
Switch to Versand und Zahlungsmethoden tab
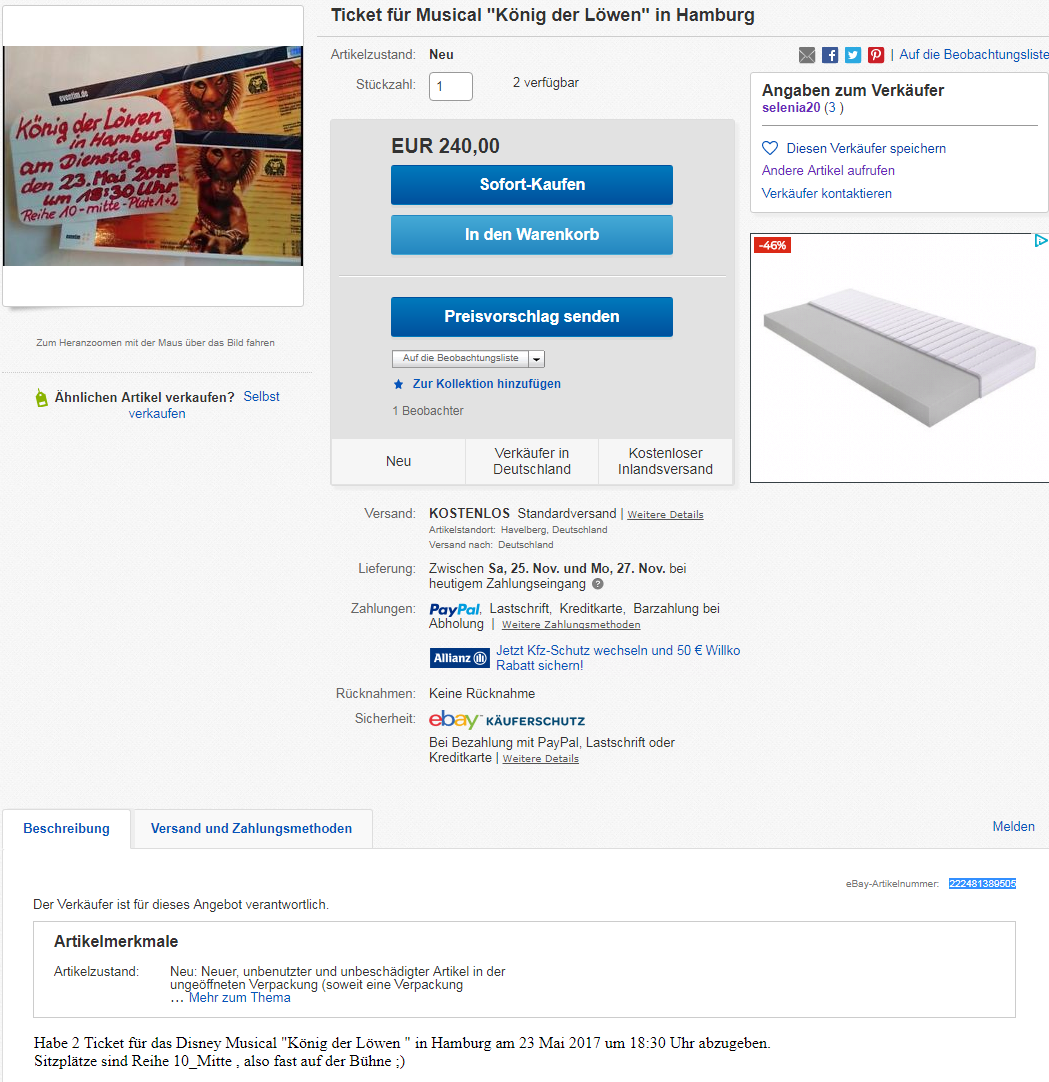pos(251,829)
